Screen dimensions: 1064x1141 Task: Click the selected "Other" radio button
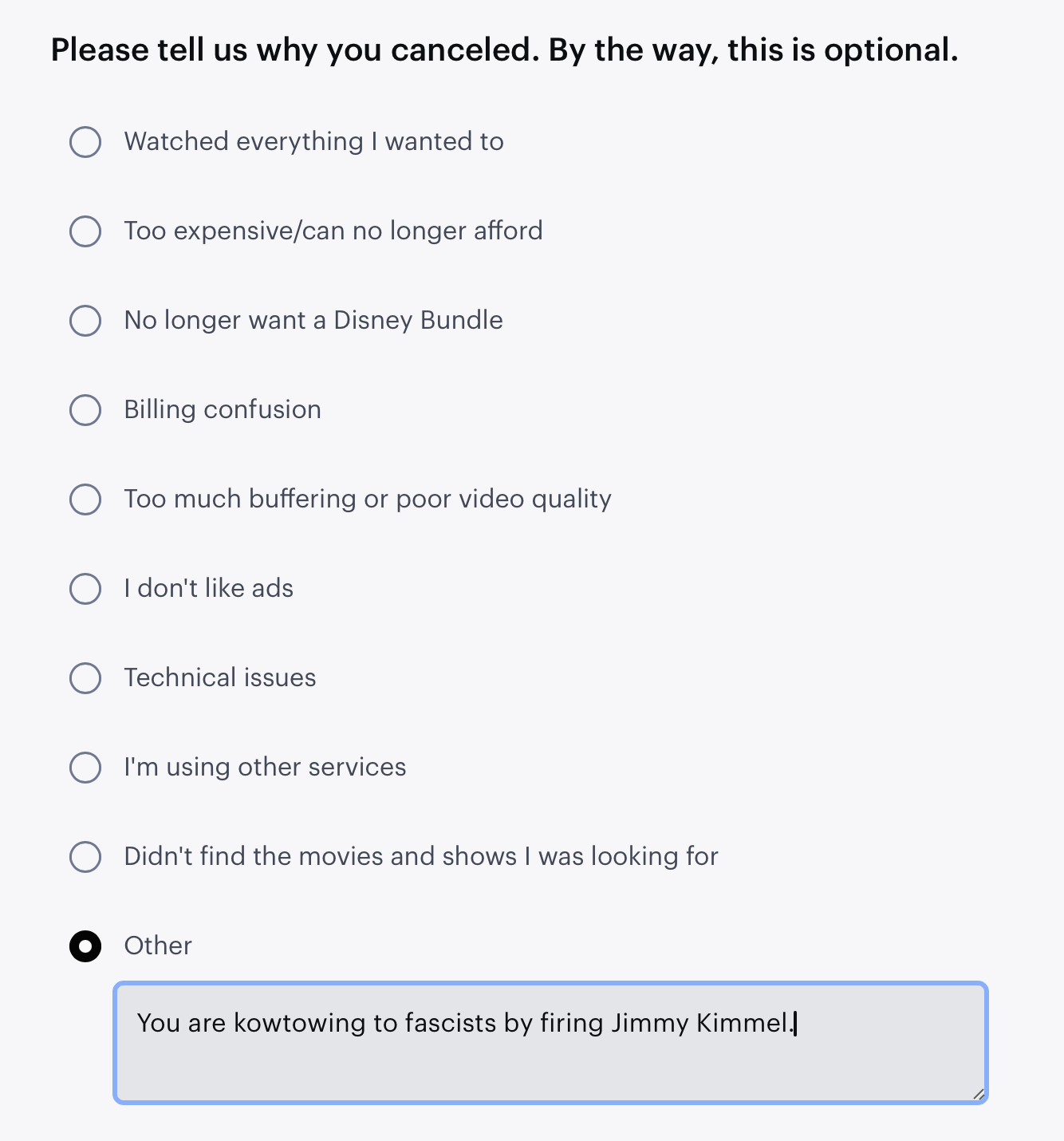click(x=85, y=946)
